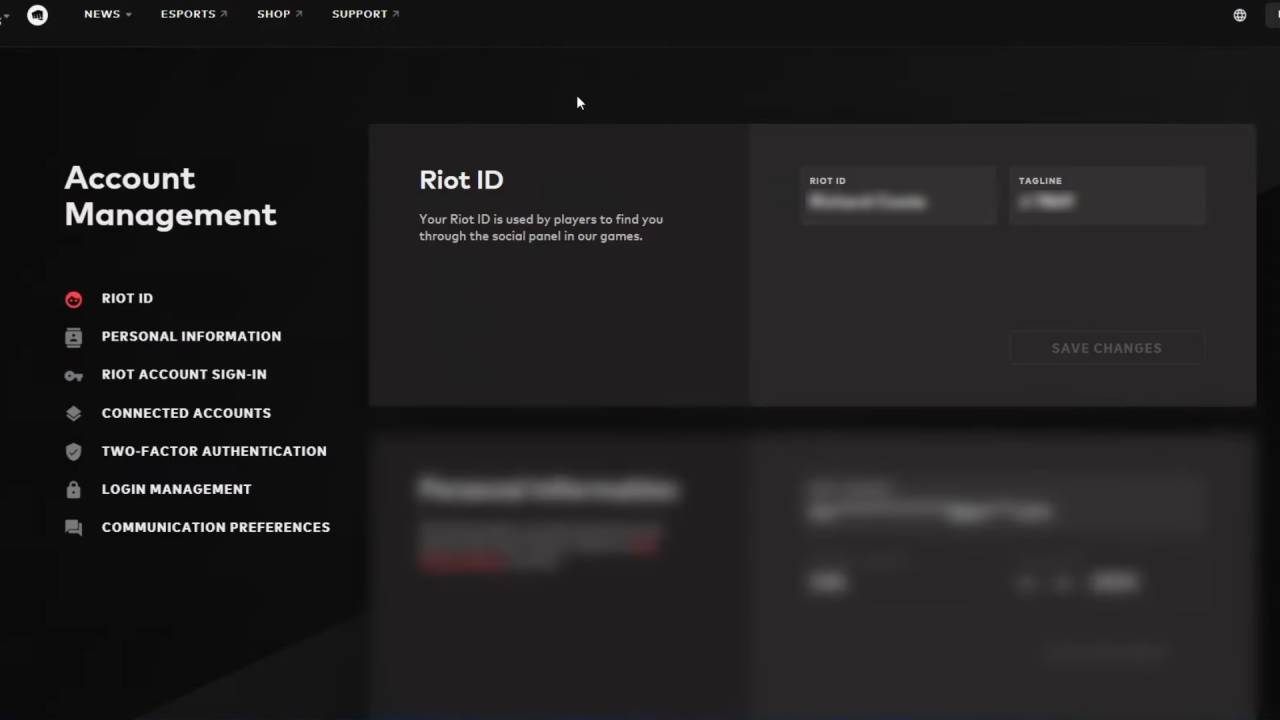
Task: Click the key icon for Riot Account Sign-In
Action: coord(73,376)
